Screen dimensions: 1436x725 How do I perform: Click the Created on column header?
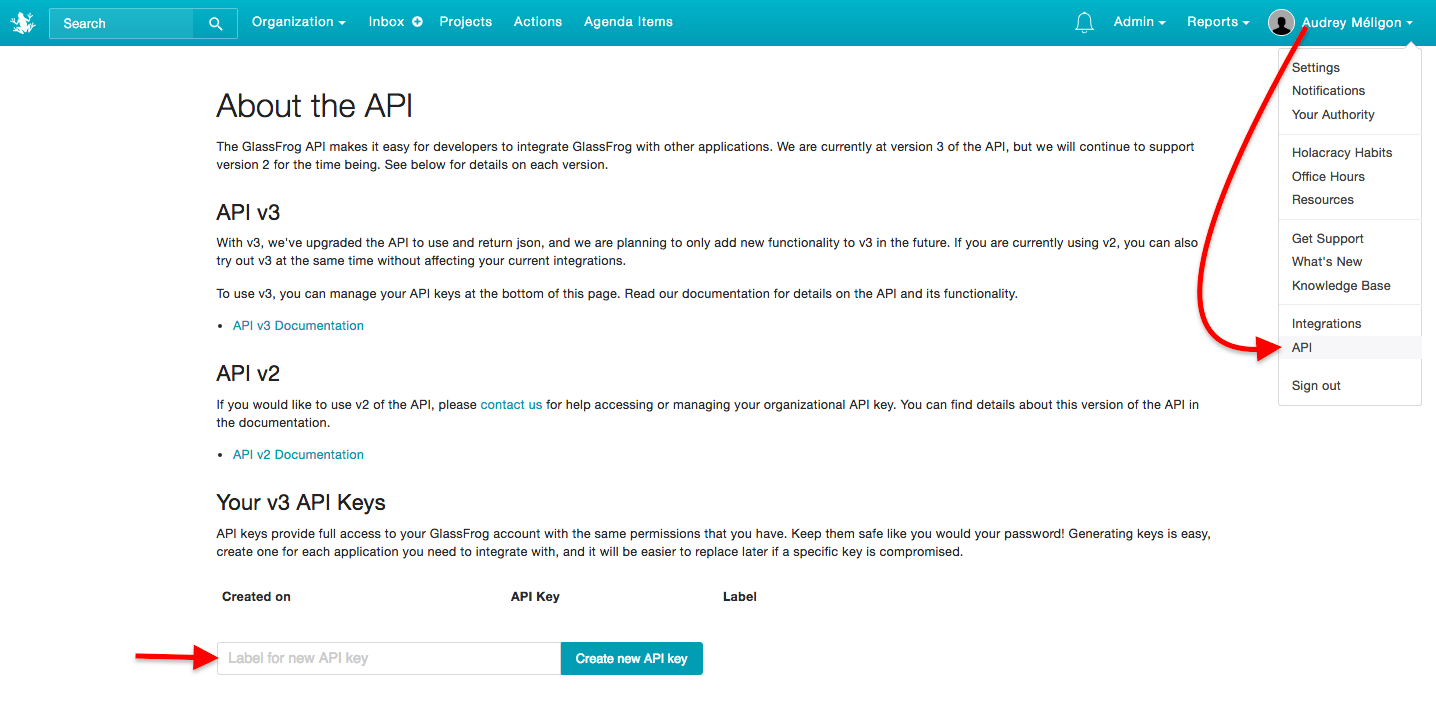(x=256, y=597)
